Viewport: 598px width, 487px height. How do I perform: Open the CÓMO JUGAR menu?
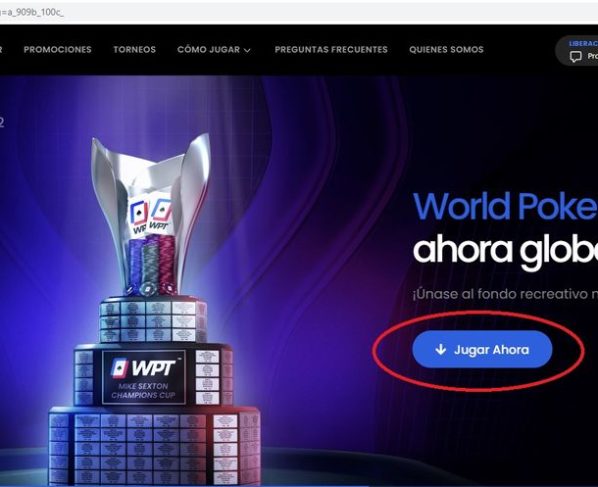(x=214, y=50)
